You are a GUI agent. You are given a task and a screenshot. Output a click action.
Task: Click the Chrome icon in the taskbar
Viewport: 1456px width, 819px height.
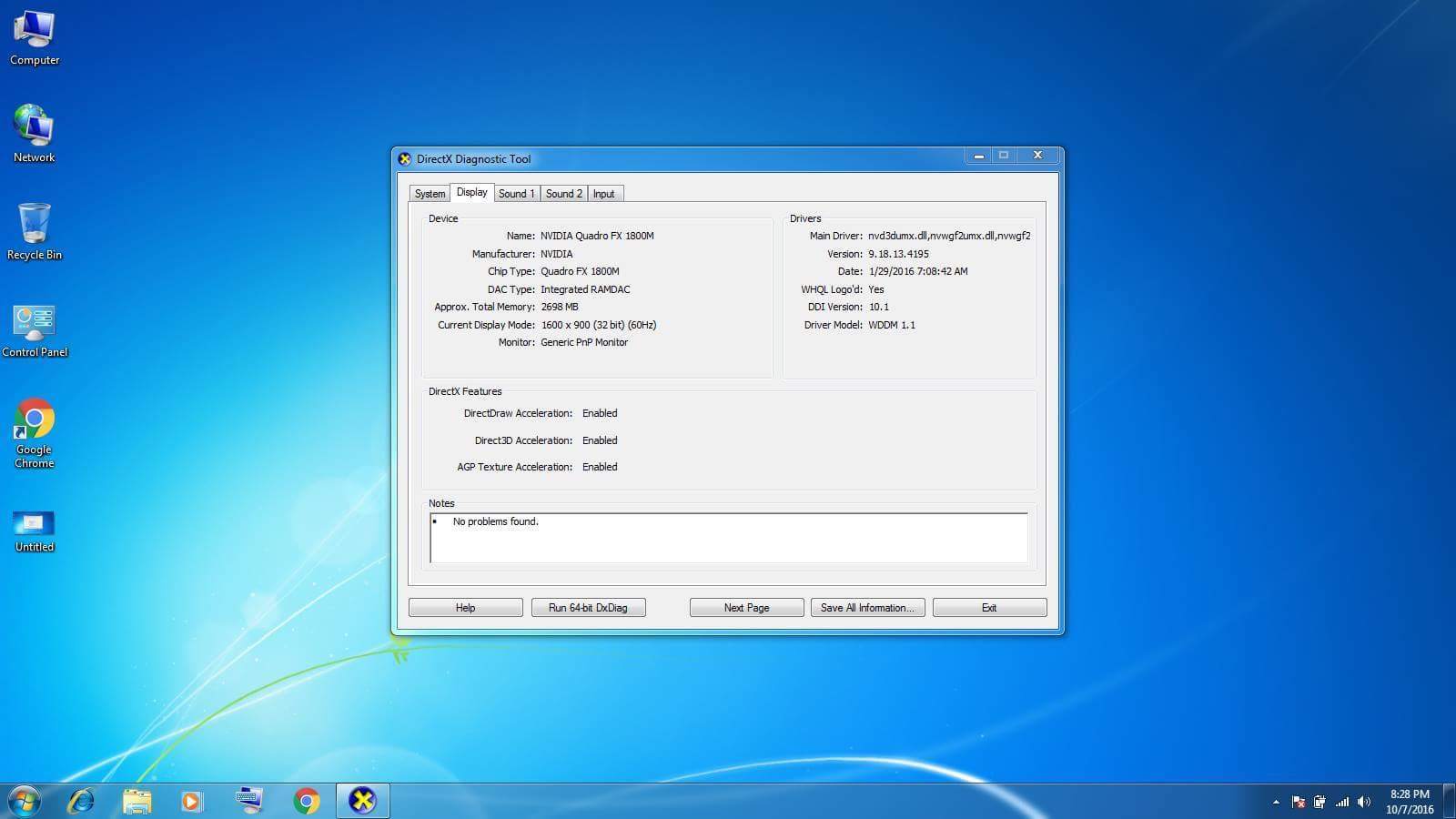(x=307, y=801)
